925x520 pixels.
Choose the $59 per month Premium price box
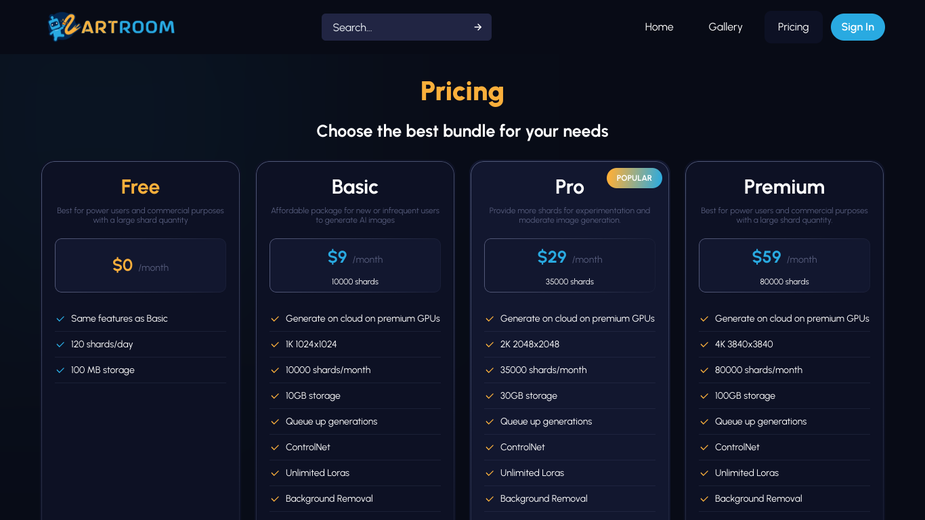point(784,265)
